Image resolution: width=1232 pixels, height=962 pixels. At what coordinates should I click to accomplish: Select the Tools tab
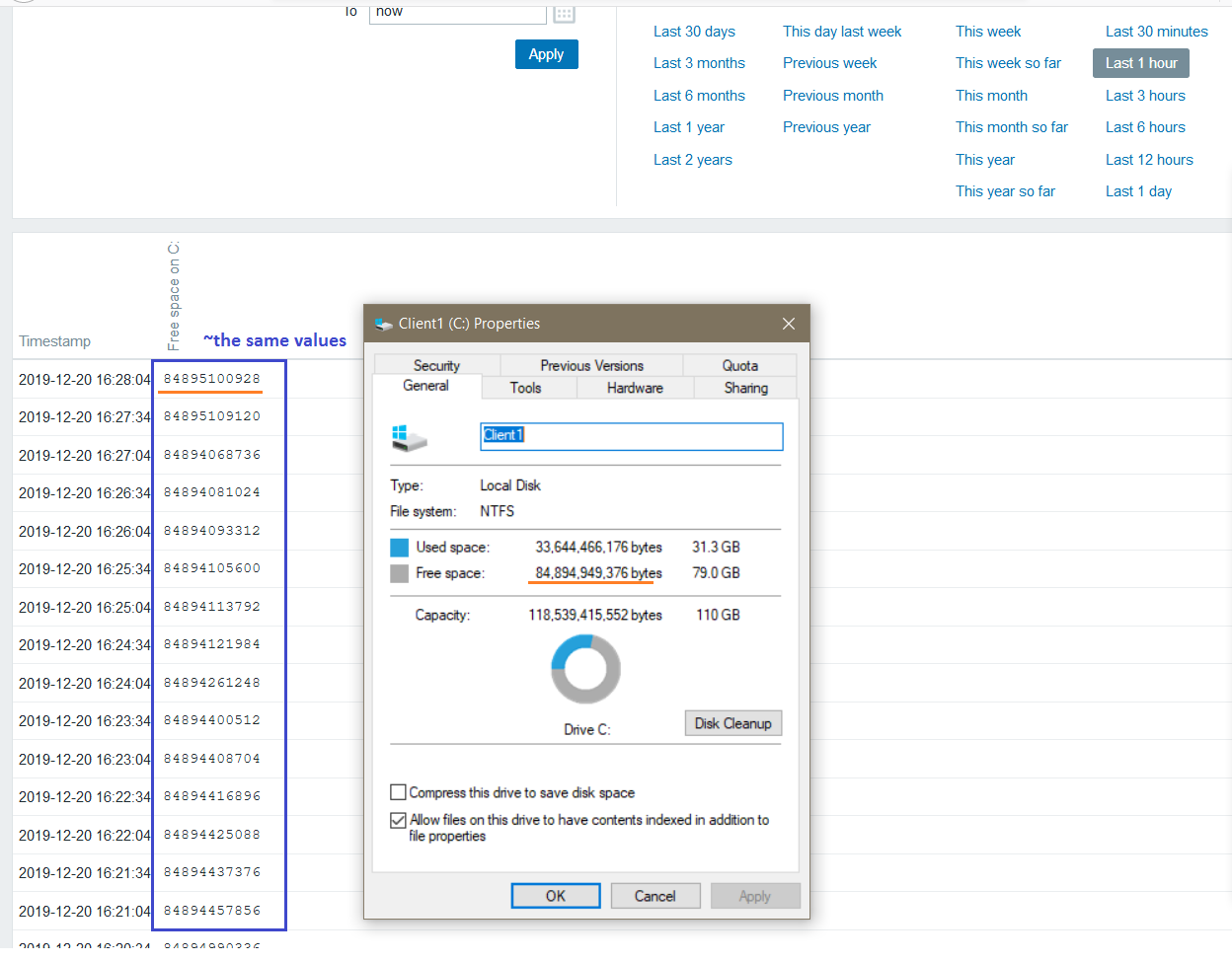point(525,388)
